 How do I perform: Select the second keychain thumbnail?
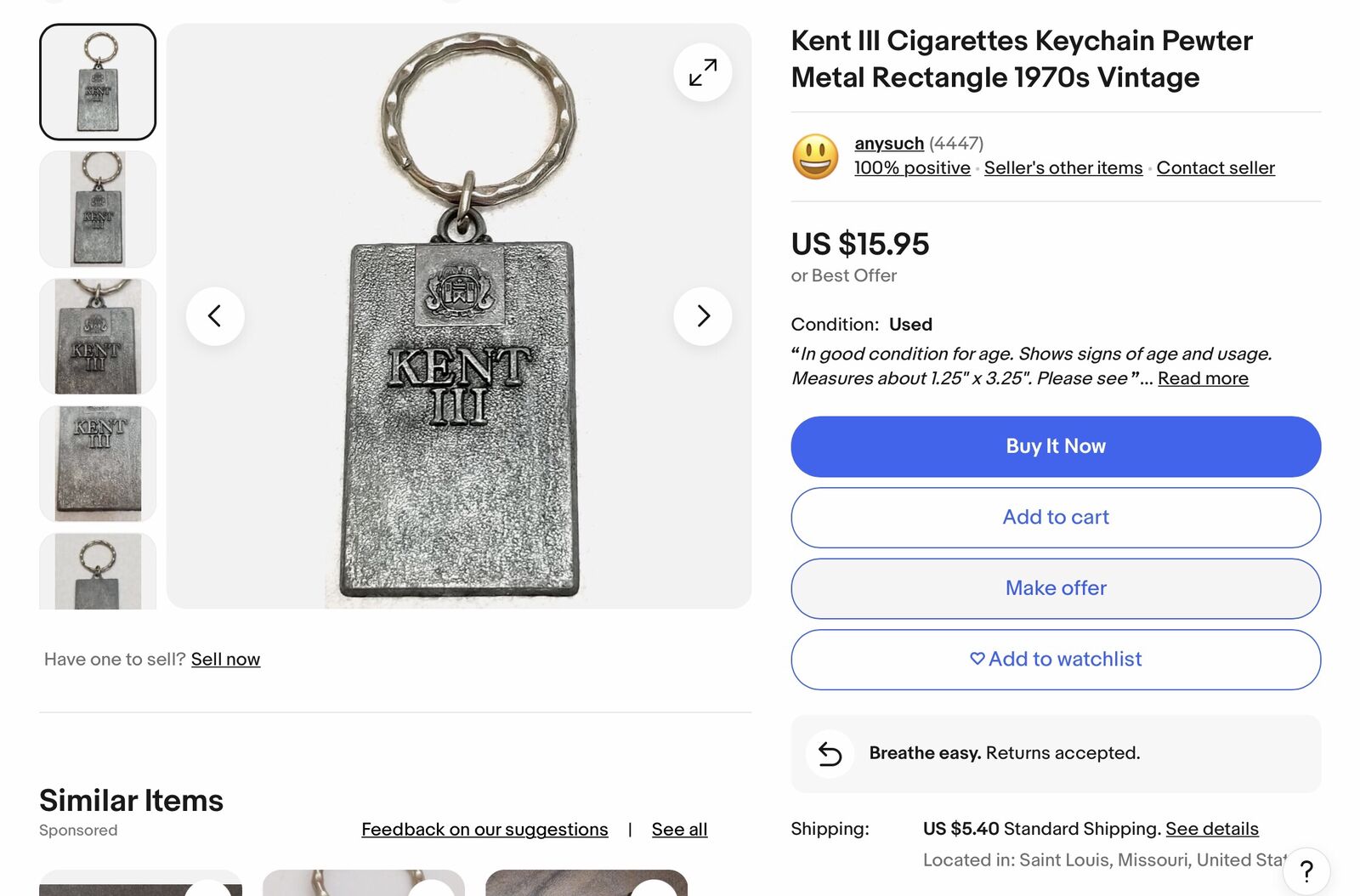point(98,209)
